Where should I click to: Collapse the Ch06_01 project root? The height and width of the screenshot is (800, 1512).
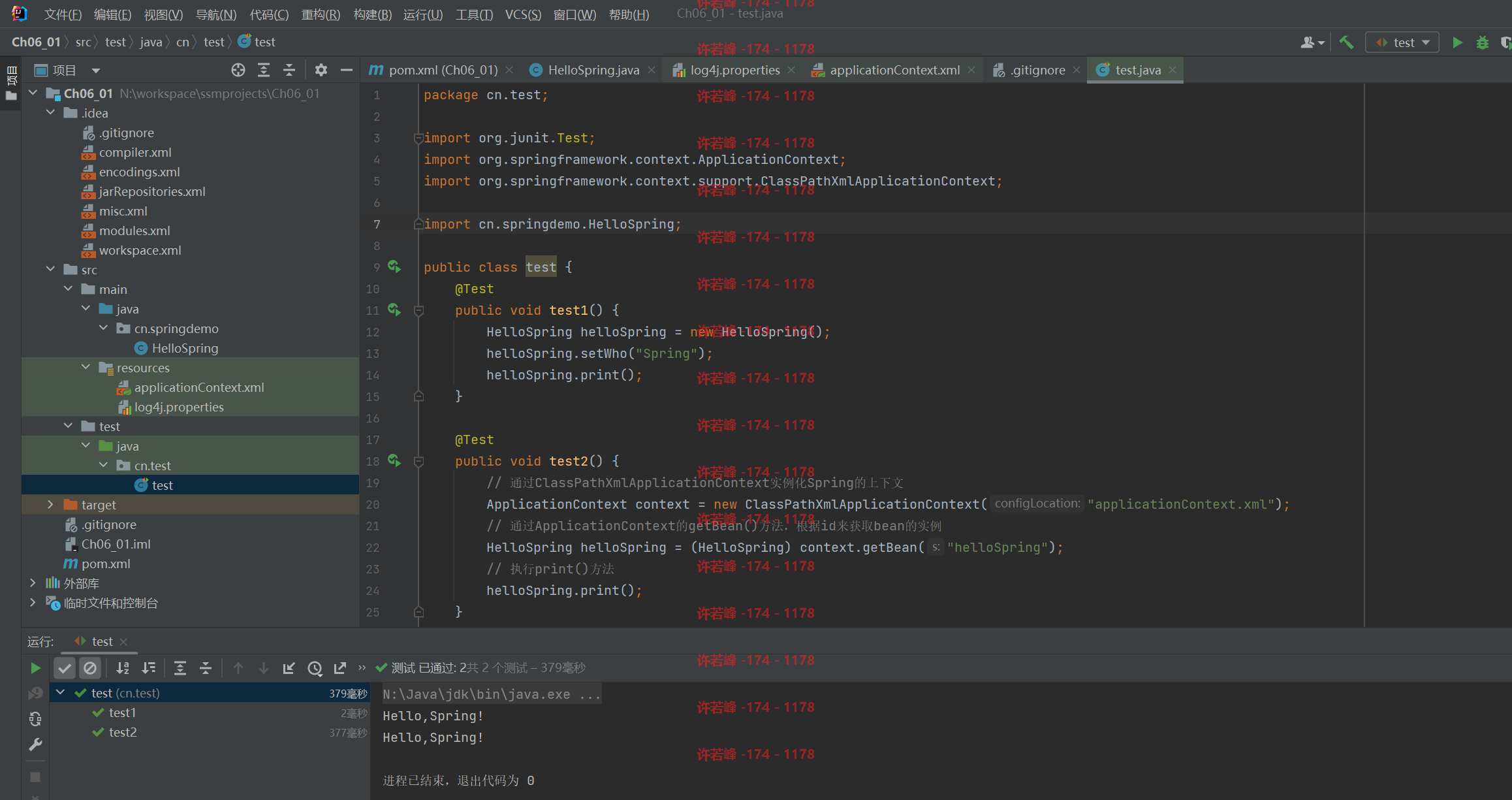click(33, 93)
